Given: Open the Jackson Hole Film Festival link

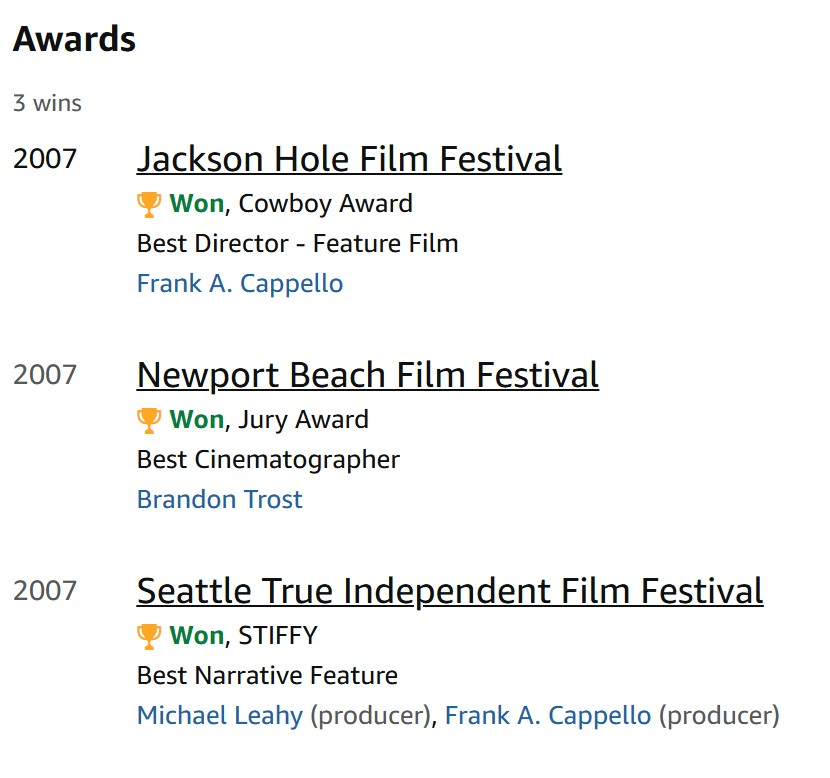Looking at the screenshot, I should tap(349, 160).
